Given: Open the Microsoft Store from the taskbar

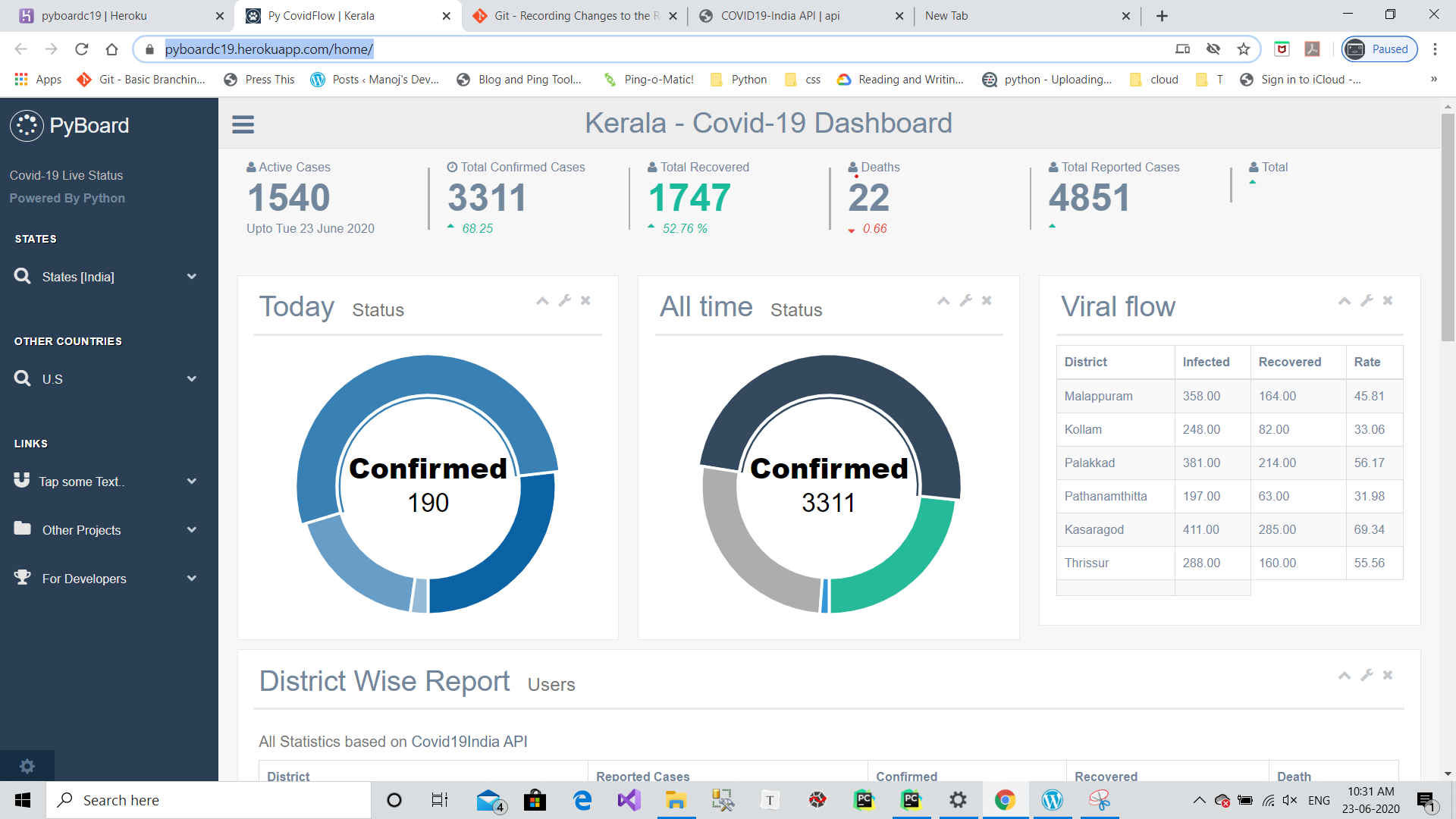Looking at the screenshot, I should coord(535,800).
